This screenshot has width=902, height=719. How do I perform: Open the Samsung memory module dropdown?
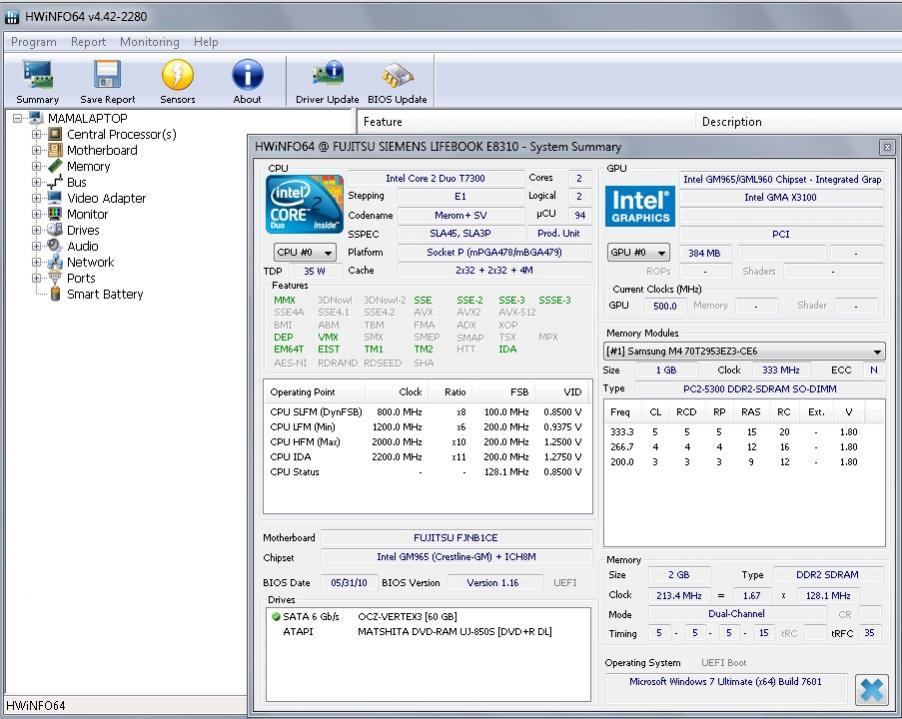pos(744,351)
